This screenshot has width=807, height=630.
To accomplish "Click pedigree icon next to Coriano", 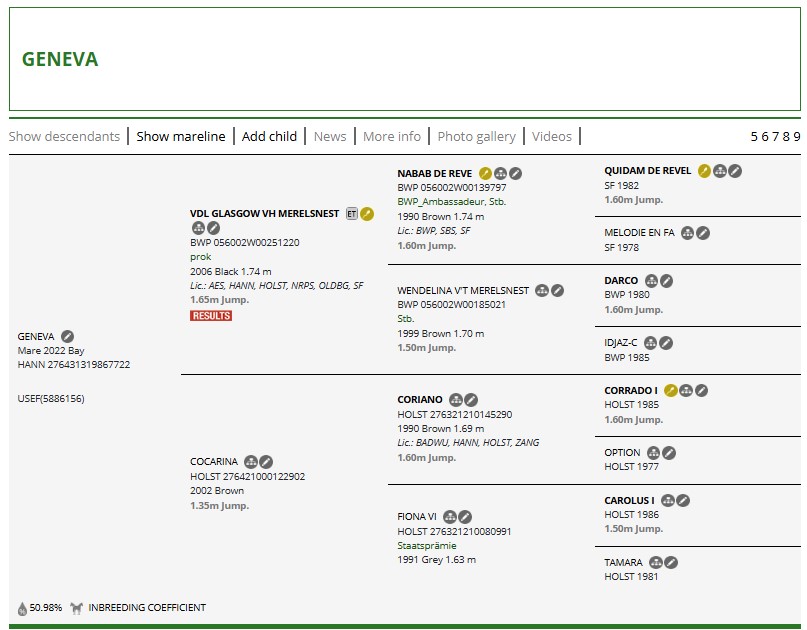I will [456, 400].
